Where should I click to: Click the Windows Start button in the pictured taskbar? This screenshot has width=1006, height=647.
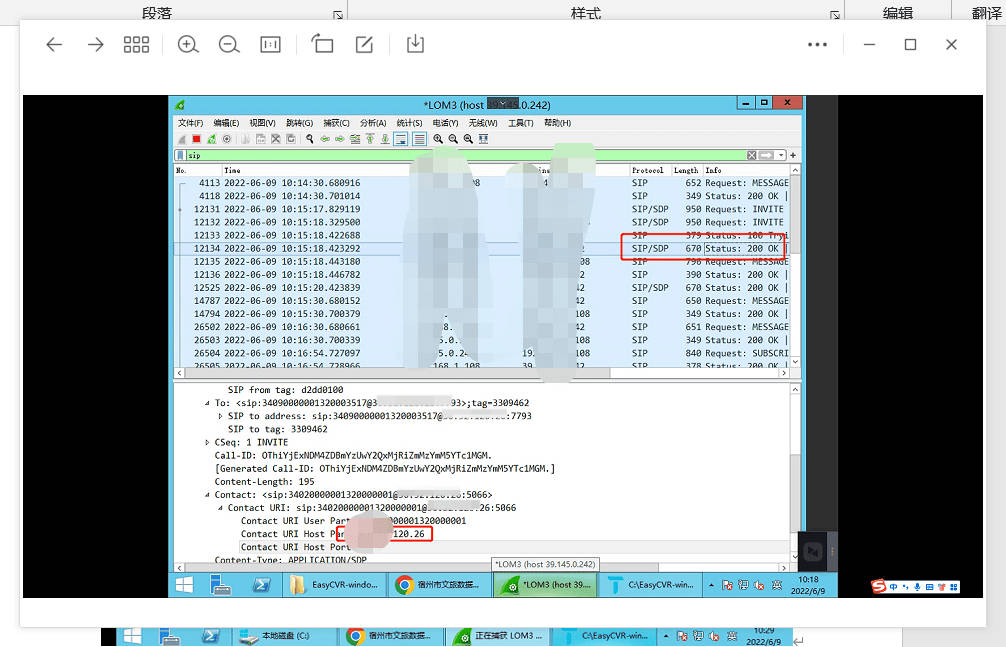[x=185, y=585]
